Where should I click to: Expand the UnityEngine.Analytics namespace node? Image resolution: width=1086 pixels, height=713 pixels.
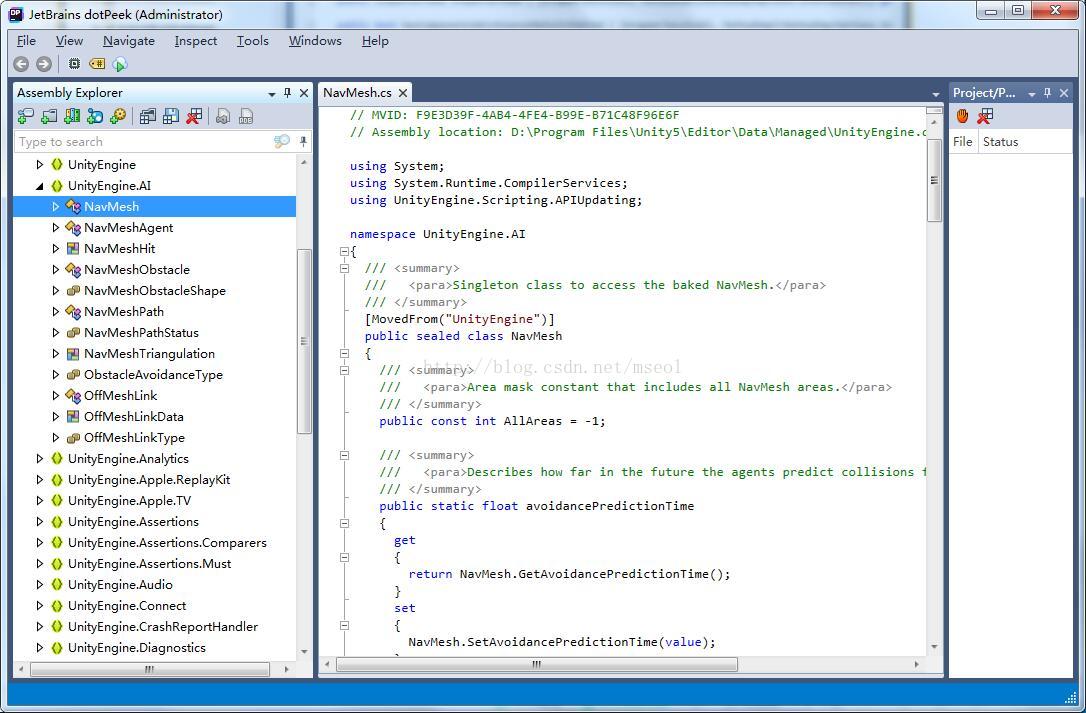point(39,459)
